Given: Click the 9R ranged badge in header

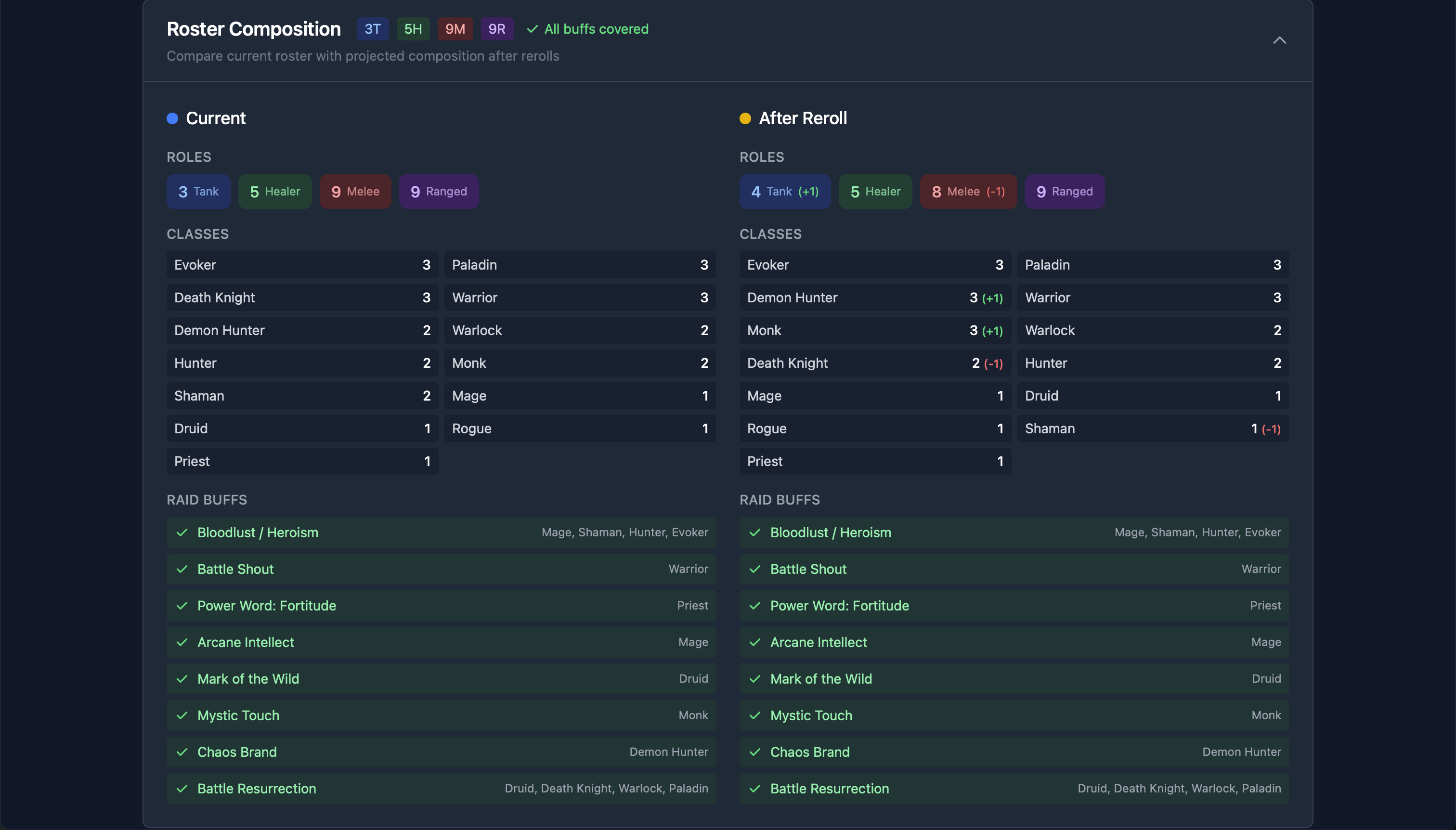Looking at the screenshot, I should (x=496, y=28).
